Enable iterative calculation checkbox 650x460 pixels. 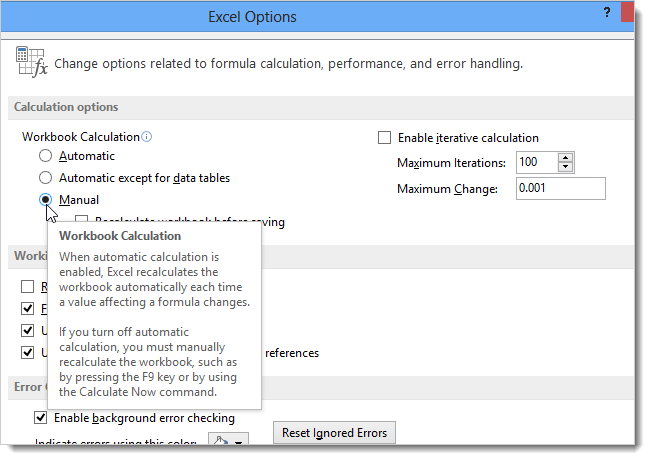tap(384, 138)
